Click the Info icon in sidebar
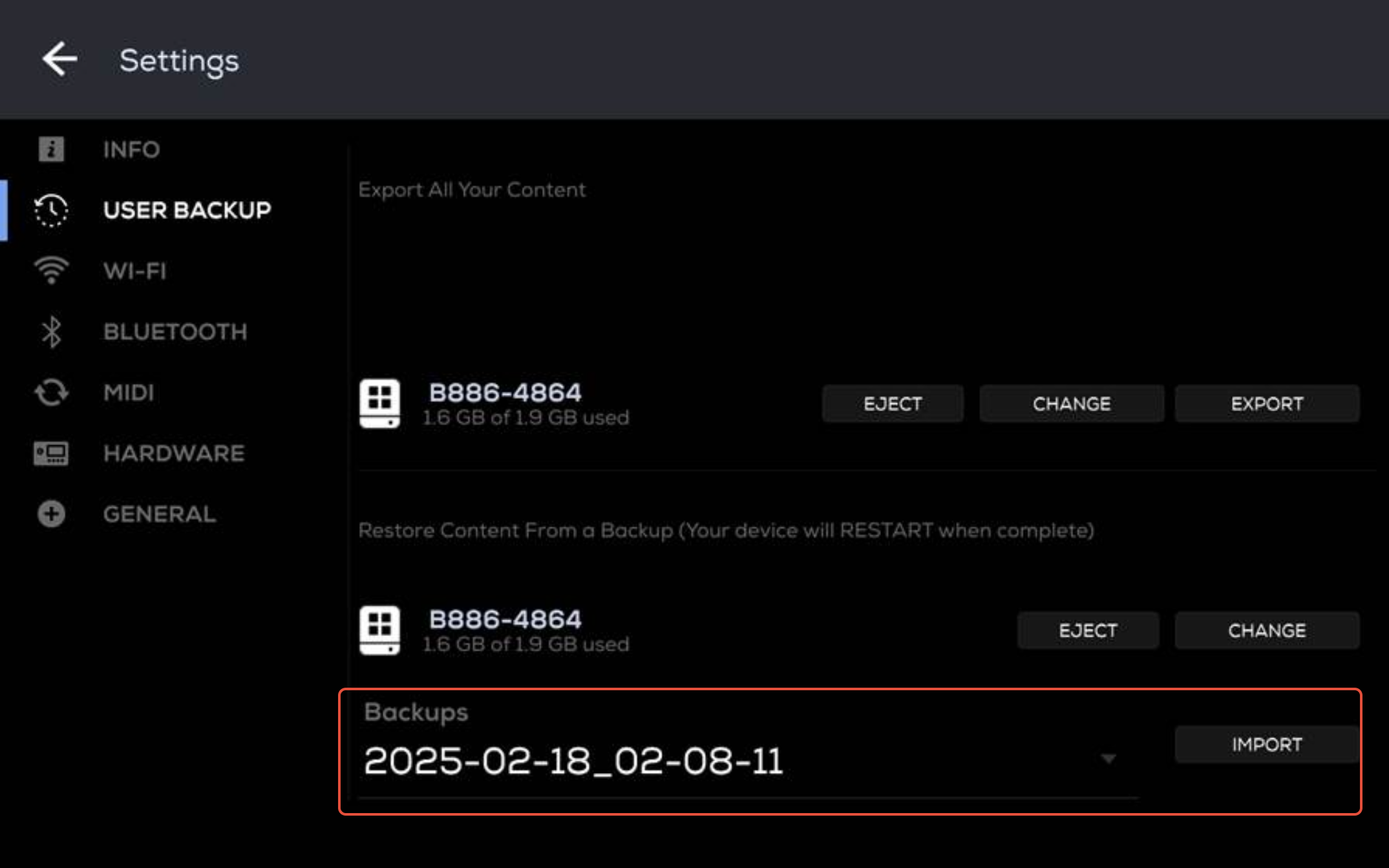Screen dimensions: 1389x868 (51, 149)
